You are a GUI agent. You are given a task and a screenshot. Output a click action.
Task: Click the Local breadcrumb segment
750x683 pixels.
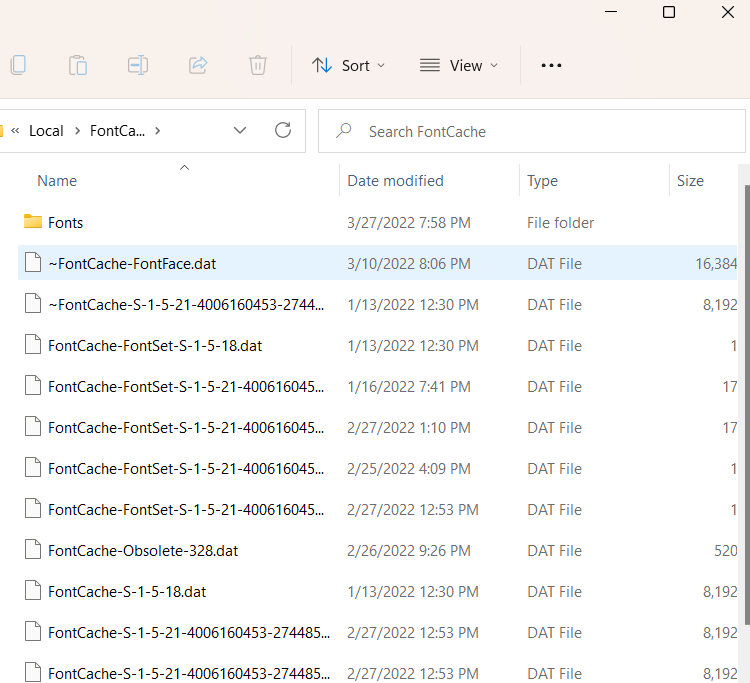point(46,131)
